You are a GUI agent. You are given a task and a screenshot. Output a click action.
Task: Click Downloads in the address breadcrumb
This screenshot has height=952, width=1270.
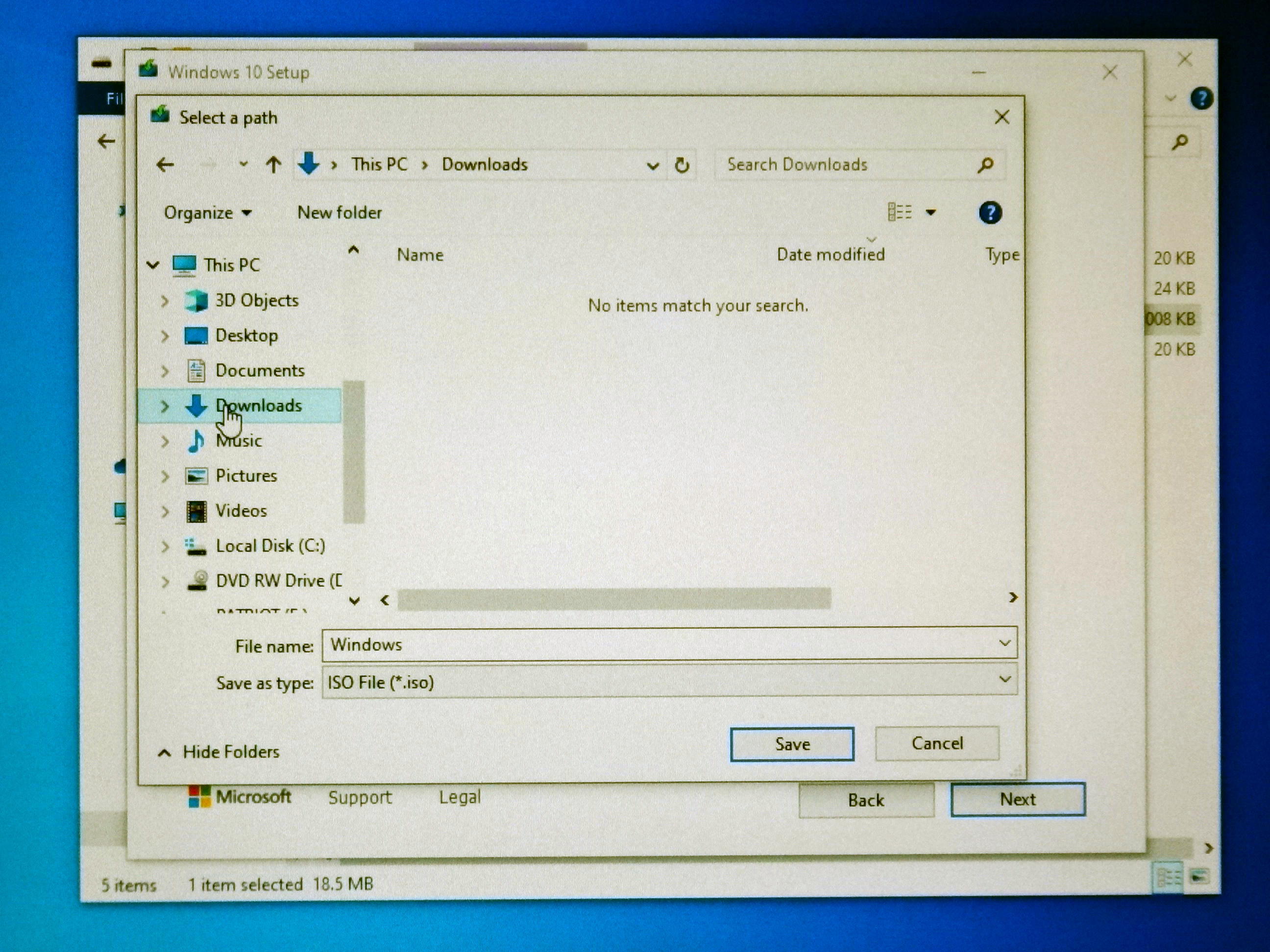[x=485, y=165]
